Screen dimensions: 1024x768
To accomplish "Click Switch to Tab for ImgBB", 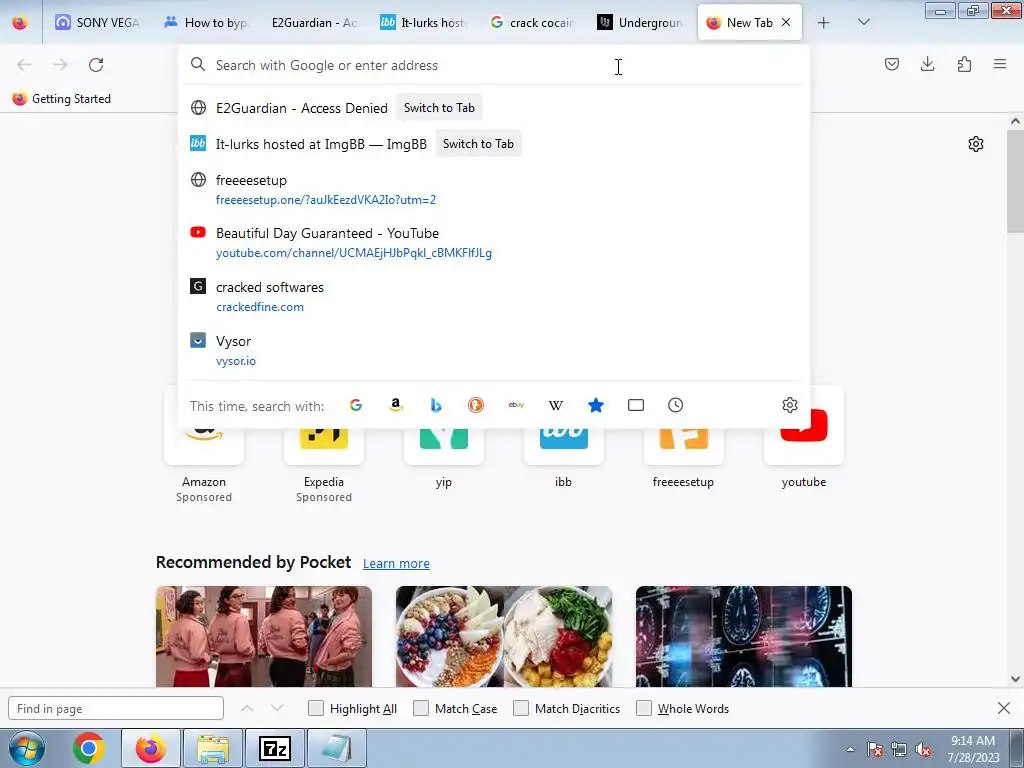I will (x=478, y=144).
